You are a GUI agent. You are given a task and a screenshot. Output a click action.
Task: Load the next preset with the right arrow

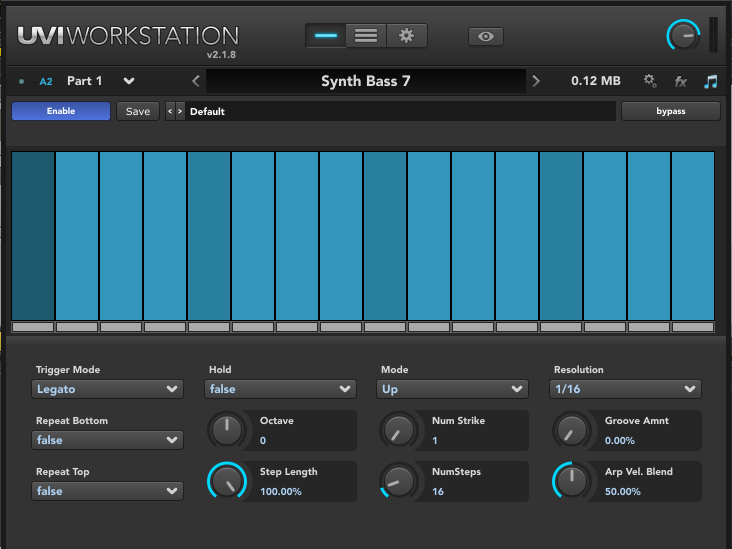pos(536,81)
